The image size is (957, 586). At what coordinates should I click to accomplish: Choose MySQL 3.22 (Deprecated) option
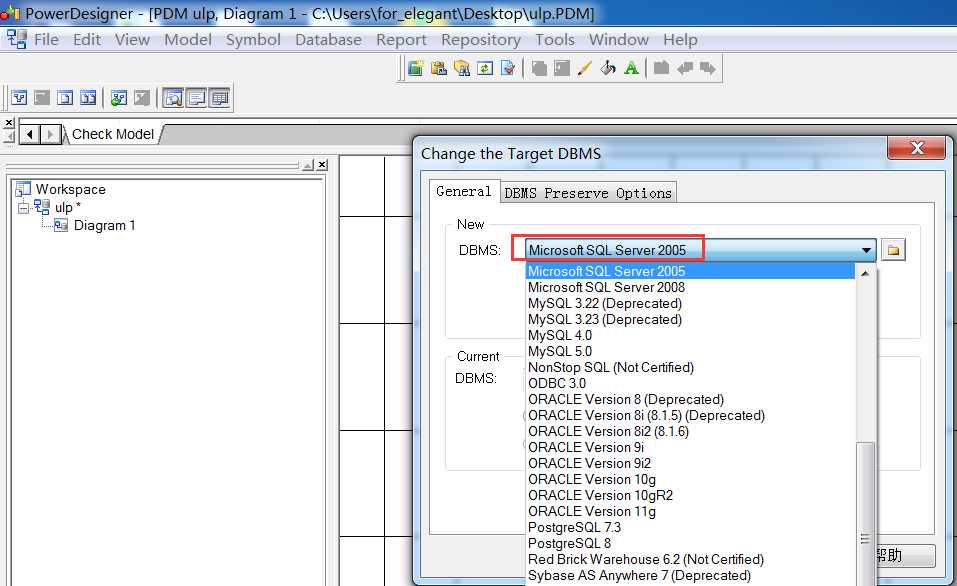click(x=690, y=303)
